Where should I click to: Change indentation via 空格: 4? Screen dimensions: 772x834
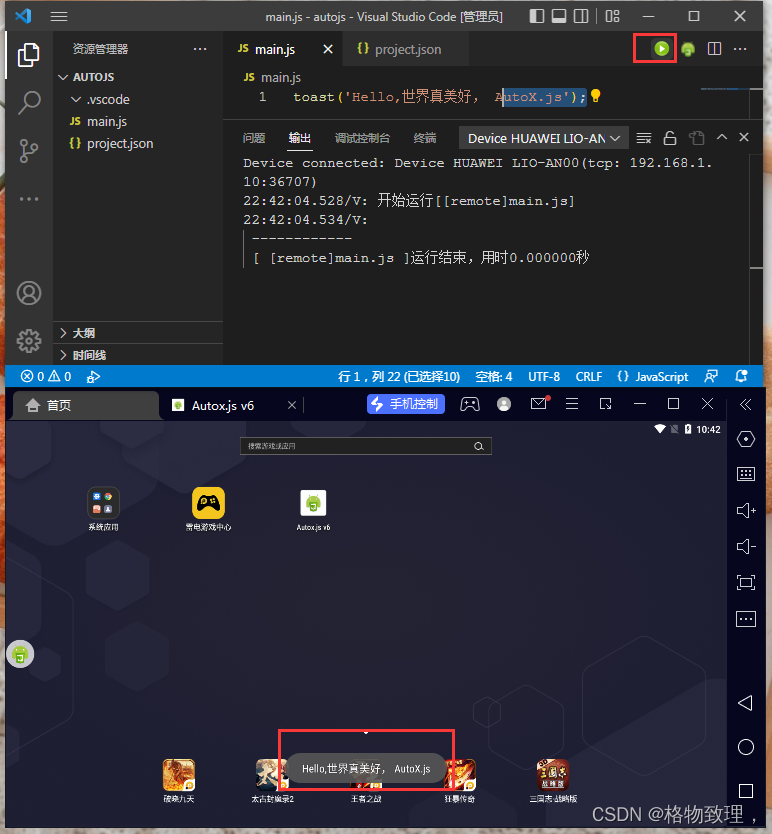pyautogui.click(x=494, y=377)
